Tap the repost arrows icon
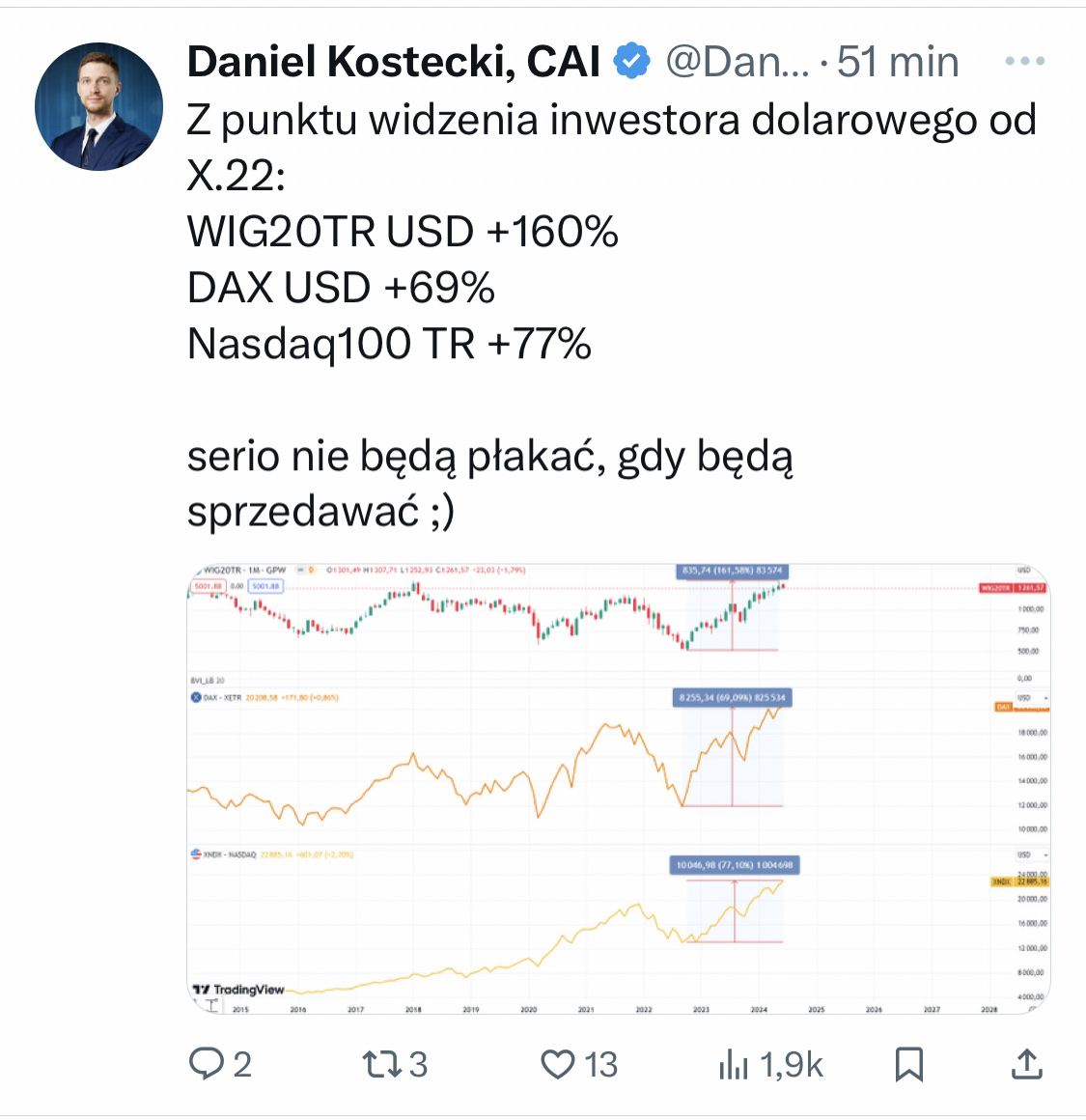This screenshot has width=1086, height=1120. (376, 1064)
